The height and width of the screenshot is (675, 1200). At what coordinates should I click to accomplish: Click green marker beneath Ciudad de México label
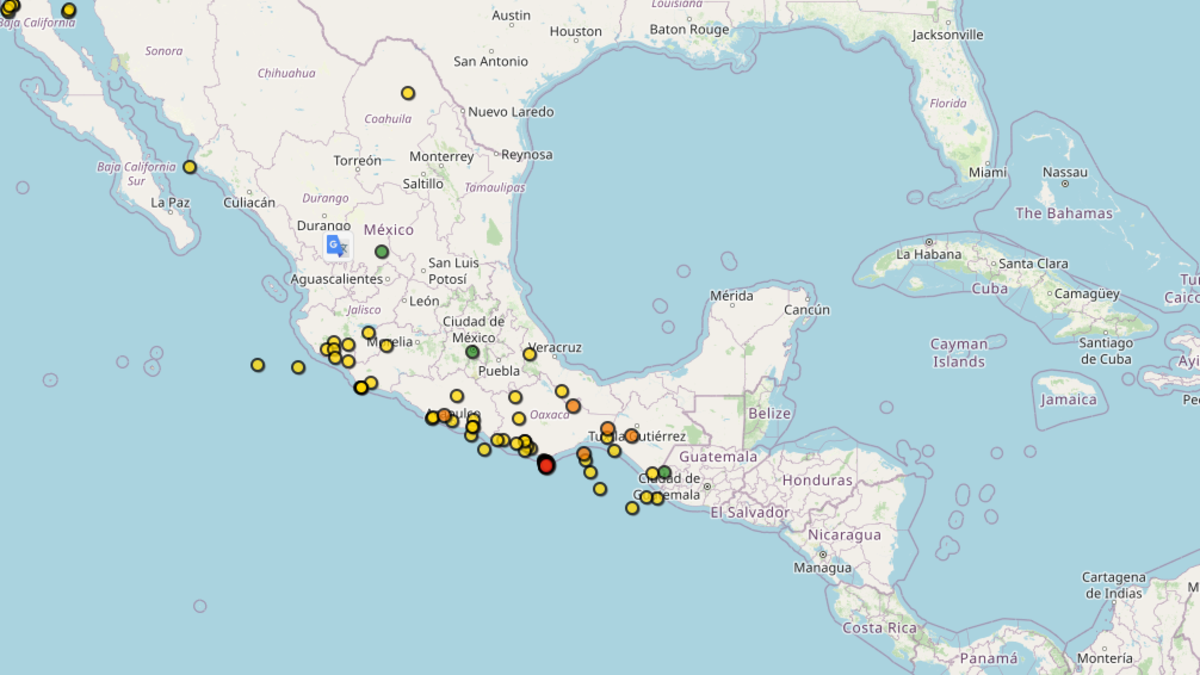point(472,352)
